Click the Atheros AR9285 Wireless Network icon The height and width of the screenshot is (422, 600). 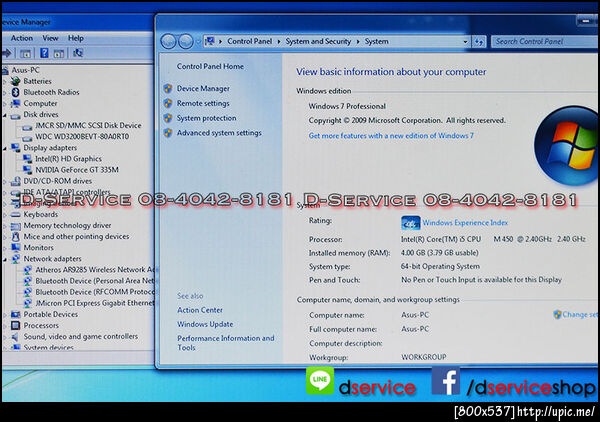click(x=28, y=270)
